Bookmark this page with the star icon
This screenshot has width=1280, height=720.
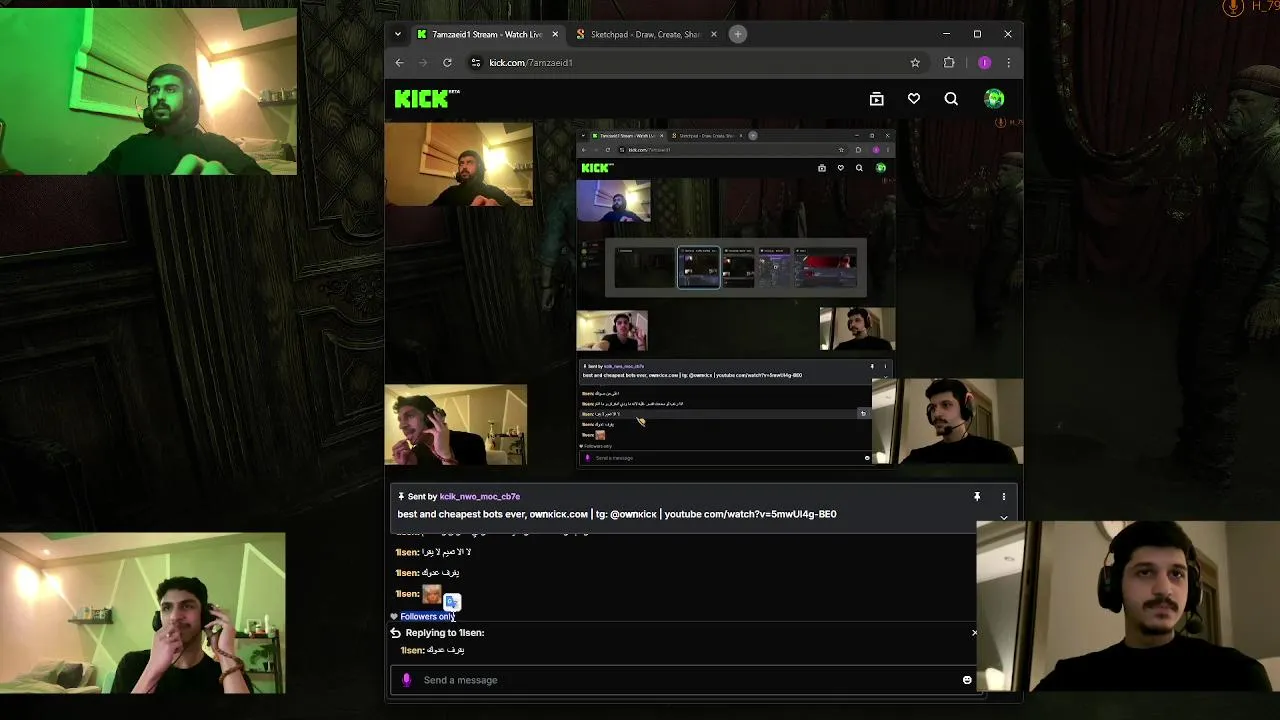(x=915, y=63)
